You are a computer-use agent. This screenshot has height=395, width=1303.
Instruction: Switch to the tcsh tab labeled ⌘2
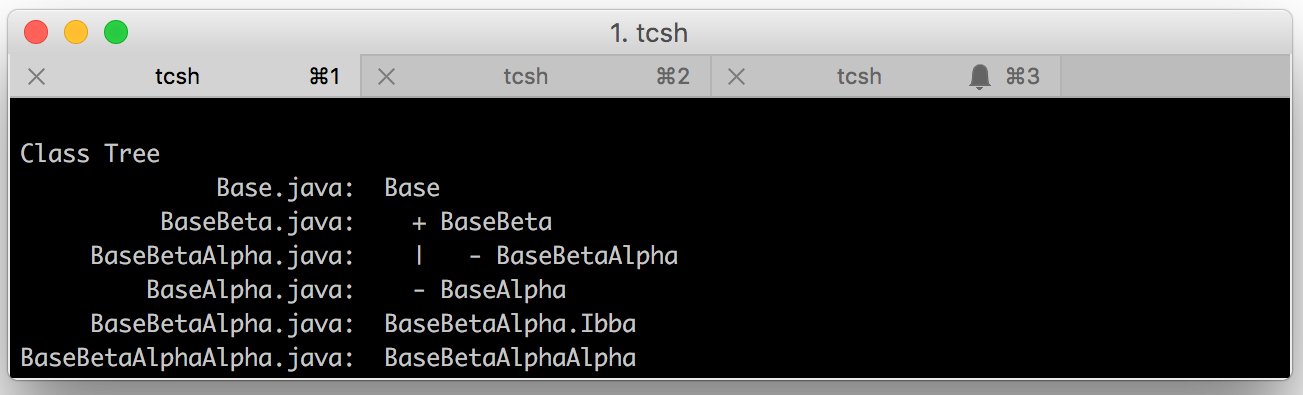(536, 76)
